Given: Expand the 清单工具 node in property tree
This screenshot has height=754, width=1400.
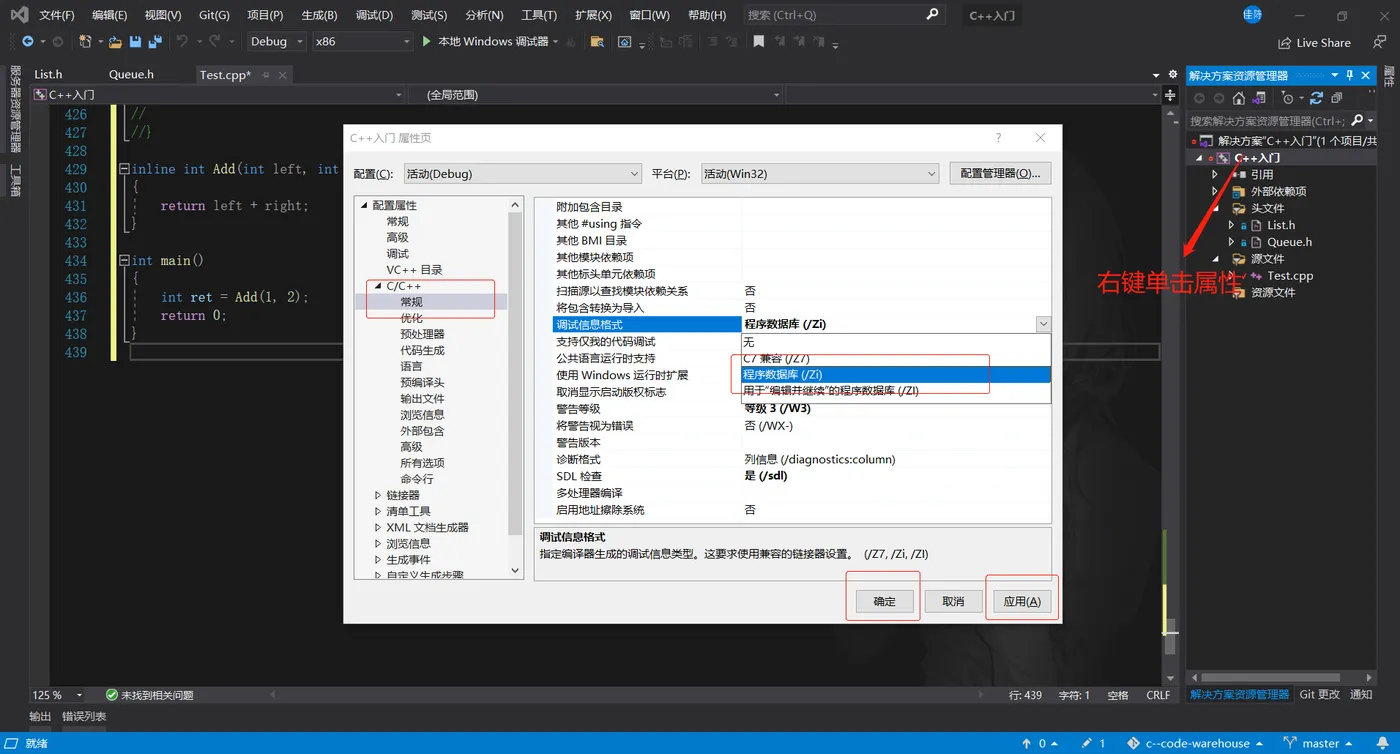Looking at the screenshot, I should coord(378,511).
